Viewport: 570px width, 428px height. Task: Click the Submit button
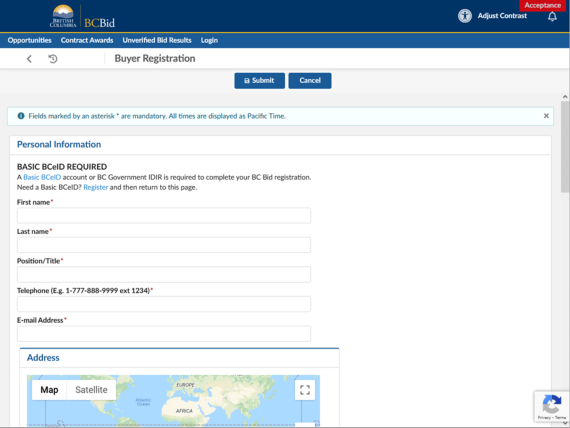click(x=260, y=81)
